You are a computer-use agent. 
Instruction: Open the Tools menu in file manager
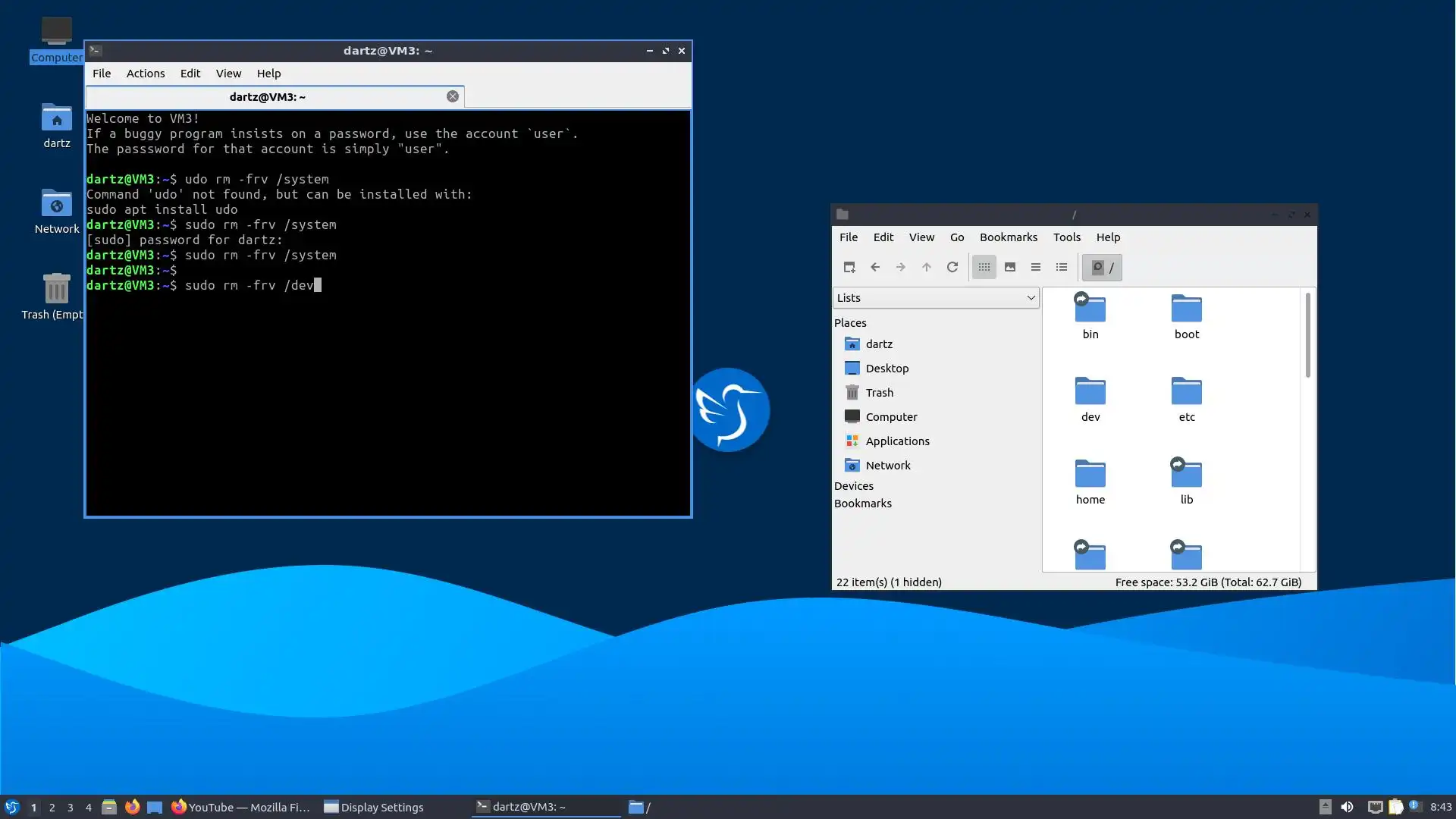tap(1066, 237)
